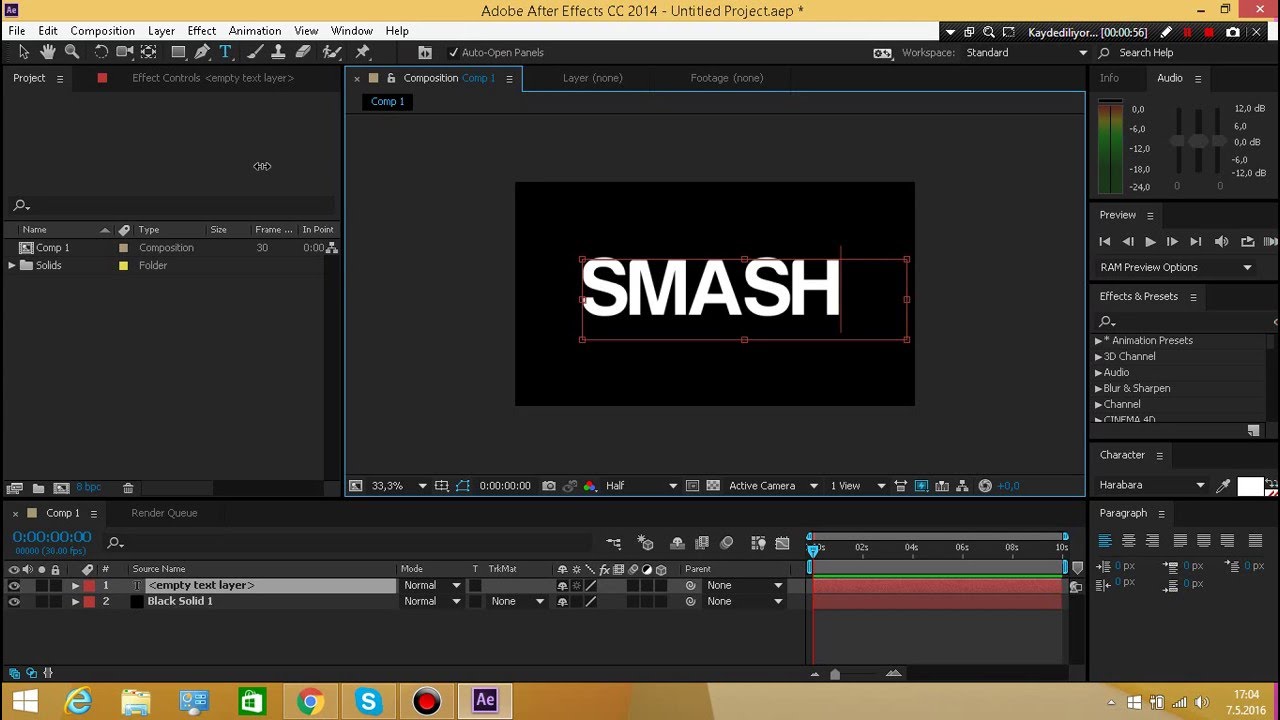
Task: Click the delete trash icon in Project panel
Action: [128, 488]
